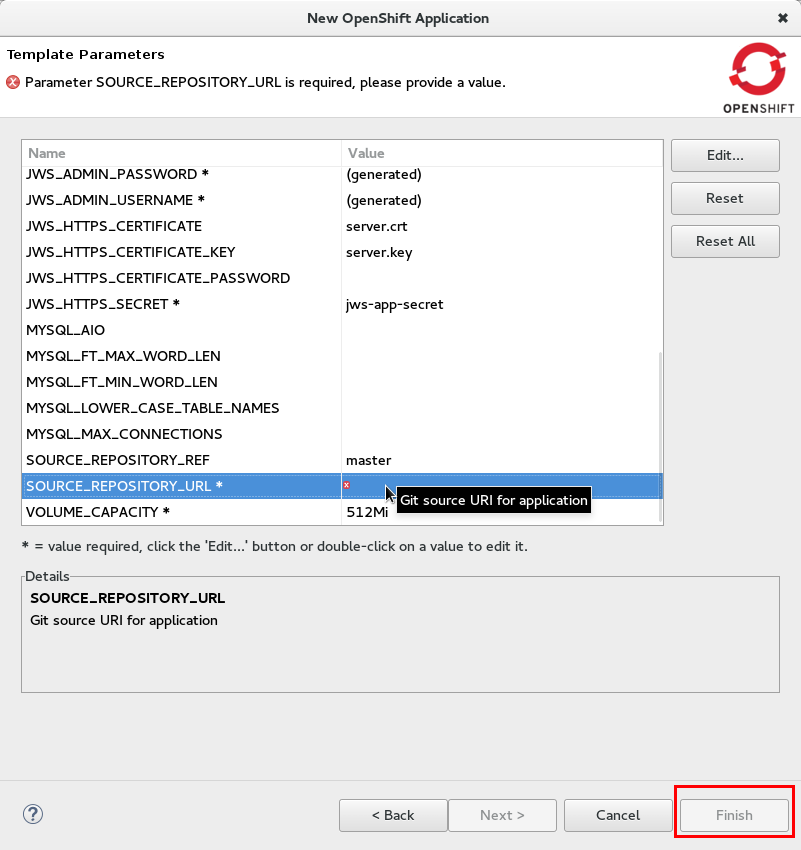The height and width of the screenshot is (850, 801).
Task: Select the MYSQL_LOWER_CASE_TABLE_NAMES row
Action: tap(342, 409)
